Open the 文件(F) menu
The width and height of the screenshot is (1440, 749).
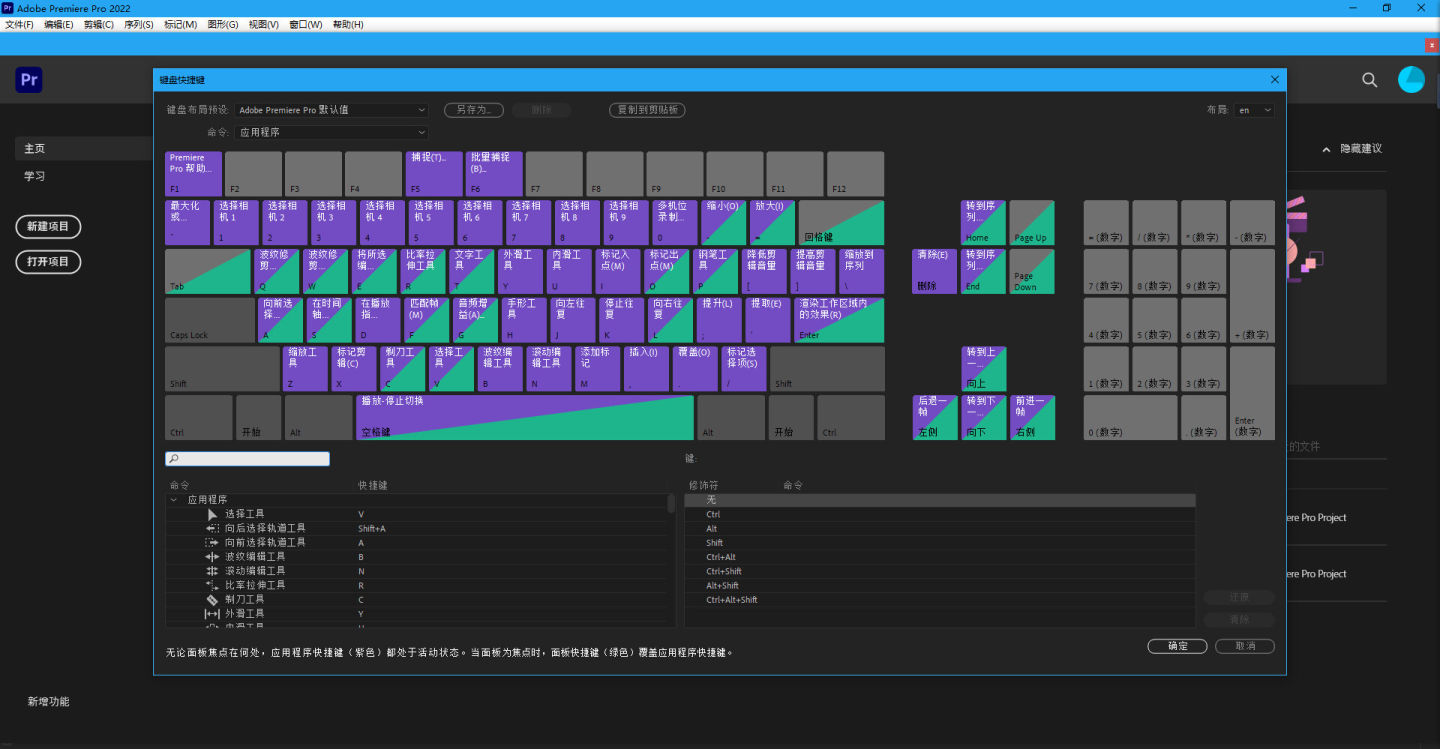[x=20, y=24]
